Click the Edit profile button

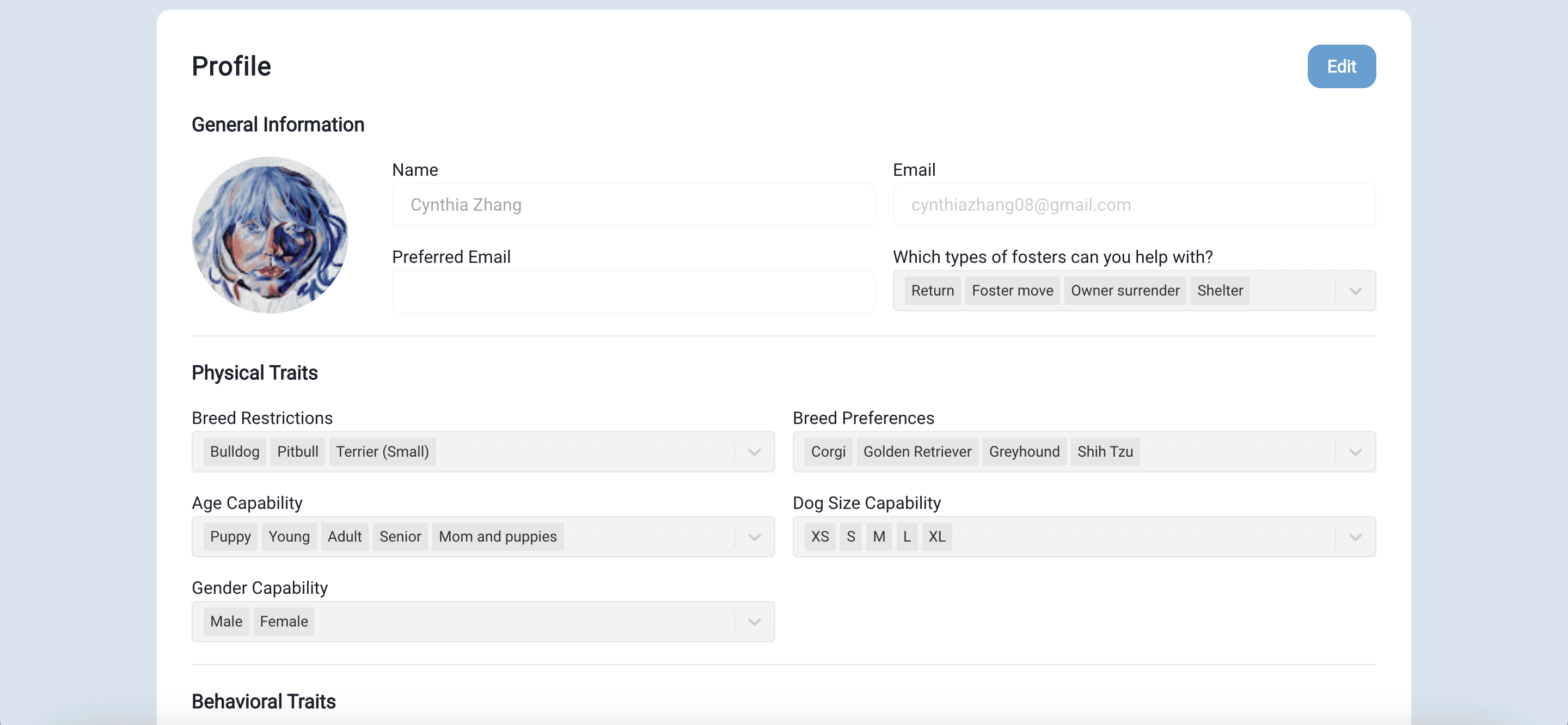(1341, 66)
